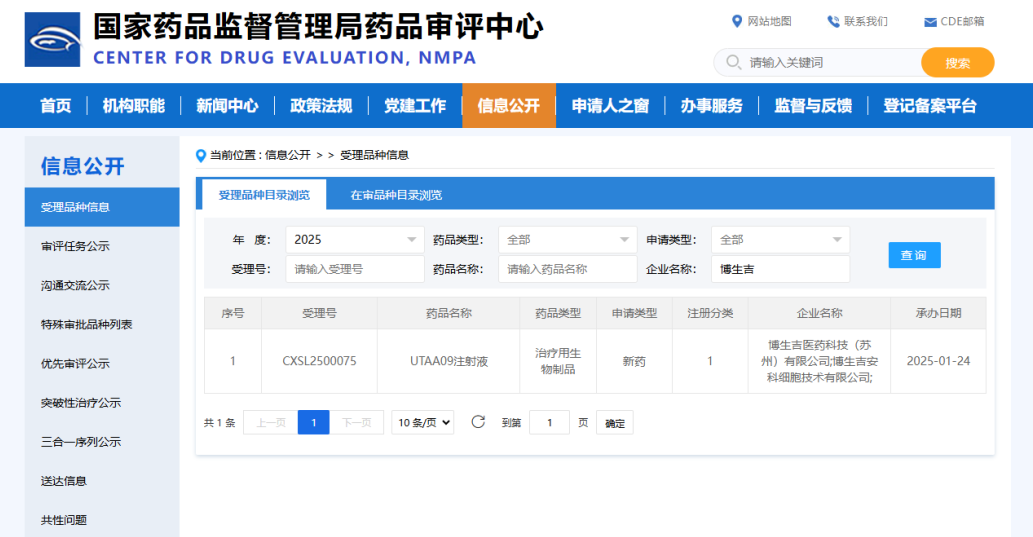The image size is (1033, 537).
Task: Click the CDE mailbox envelope icon
Action: [930, 22]
